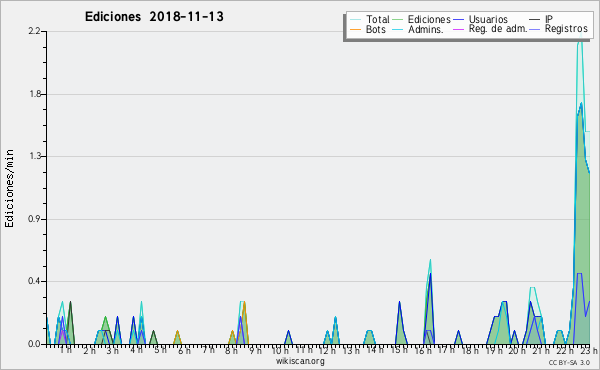Click the 20 h x-axis label

tap(517, 350)
